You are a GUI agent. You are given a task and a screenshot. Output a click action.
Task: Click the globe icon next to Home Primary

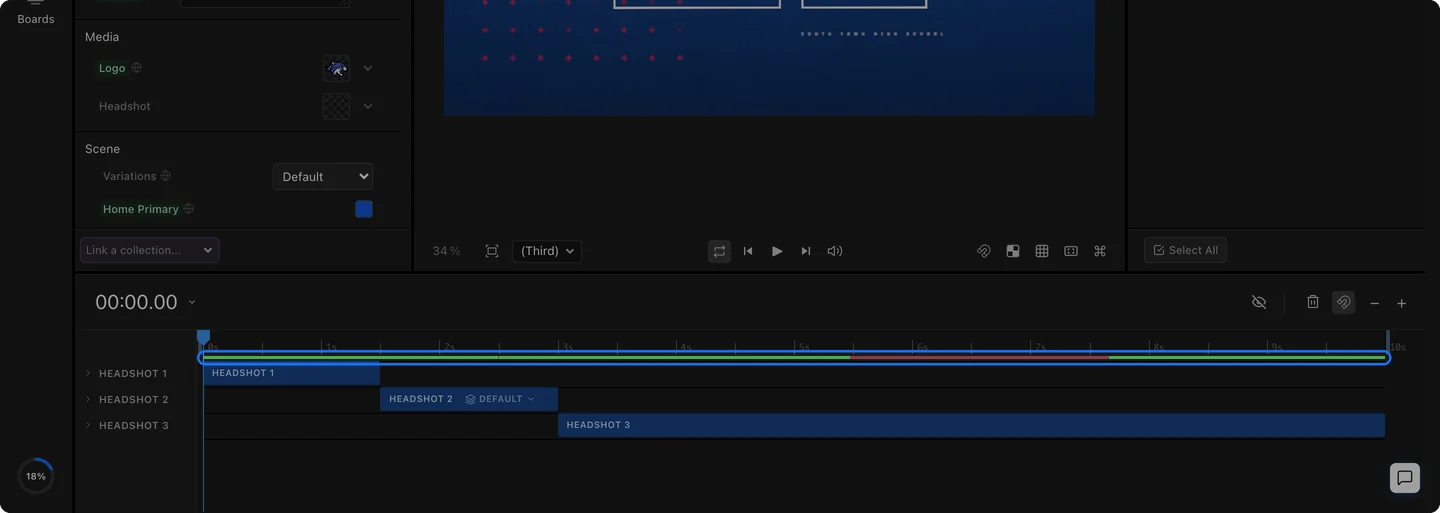(x=189, y=209)
